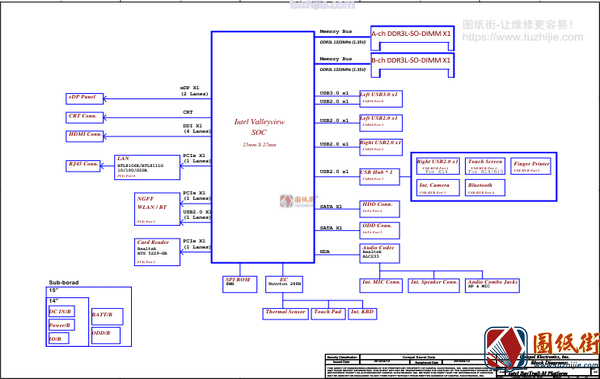Click the CRT signal label beside the SOC

click(188, 112)
